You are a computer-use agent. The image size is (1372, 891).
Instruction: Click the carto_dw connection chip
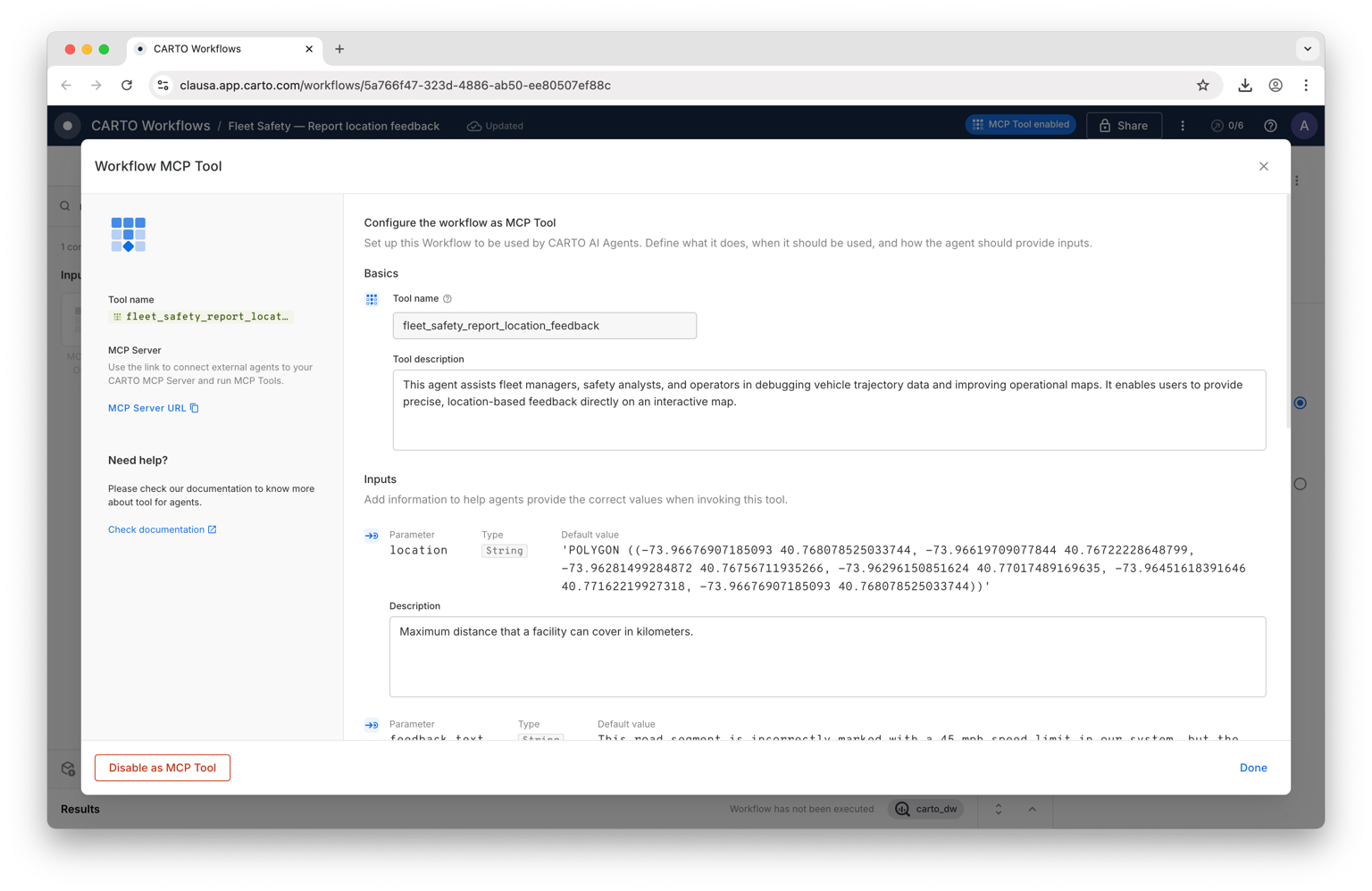(927, 809)
